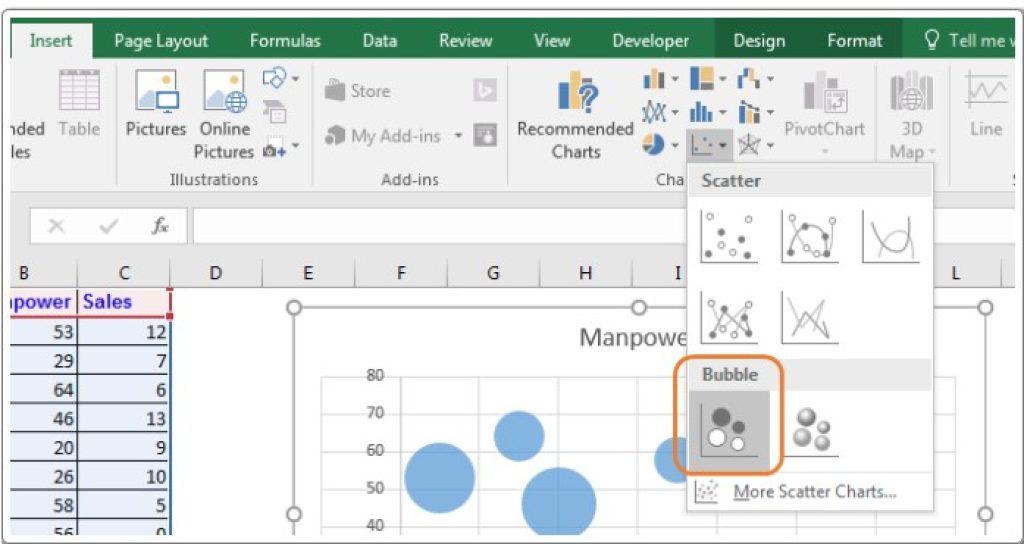Open the Formulas tab
1024x544 pixels.
point(285,41)
